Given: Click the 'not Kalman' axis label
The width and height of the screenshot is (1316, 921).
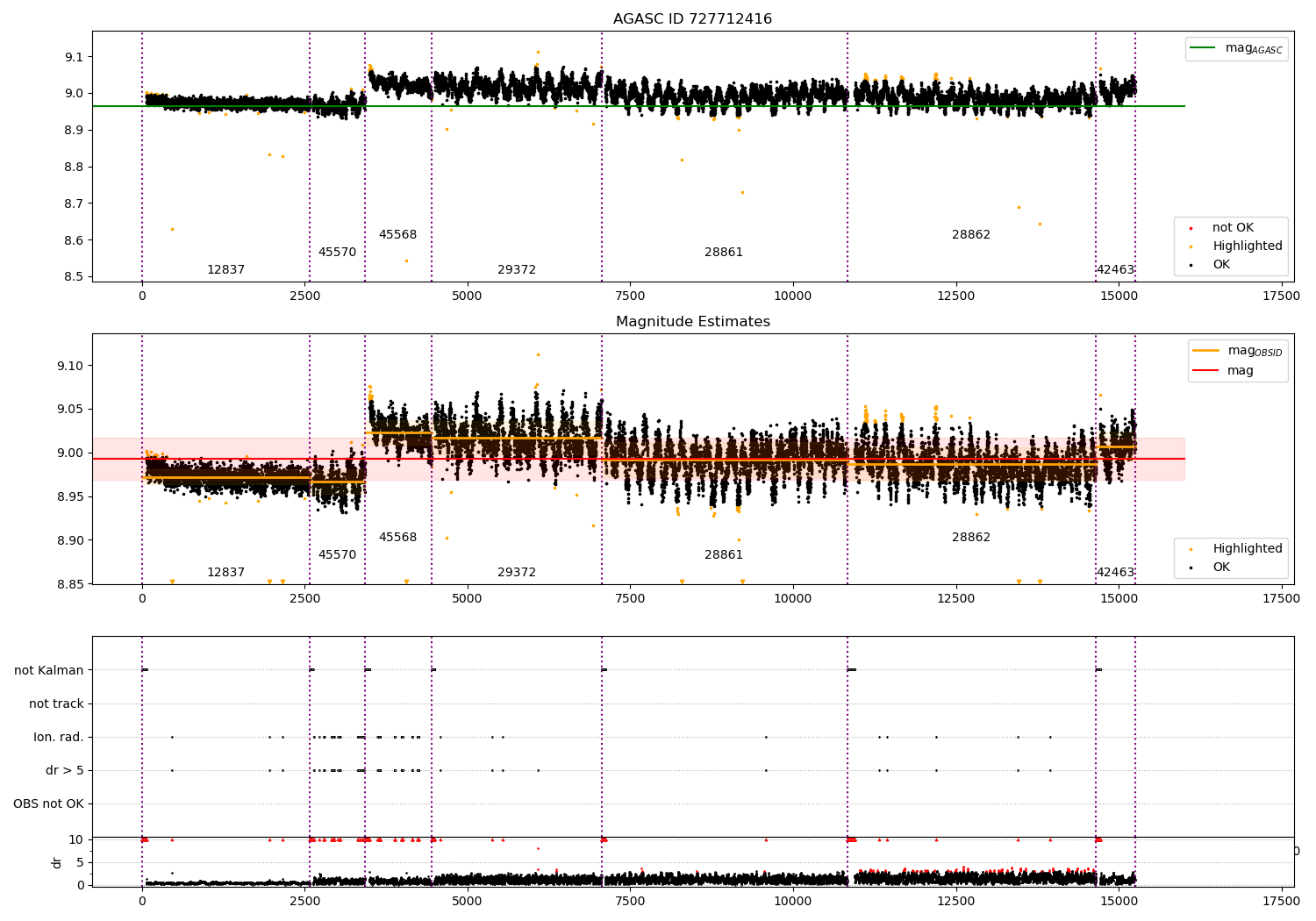Looking at the screenshot, I should 49,671.
